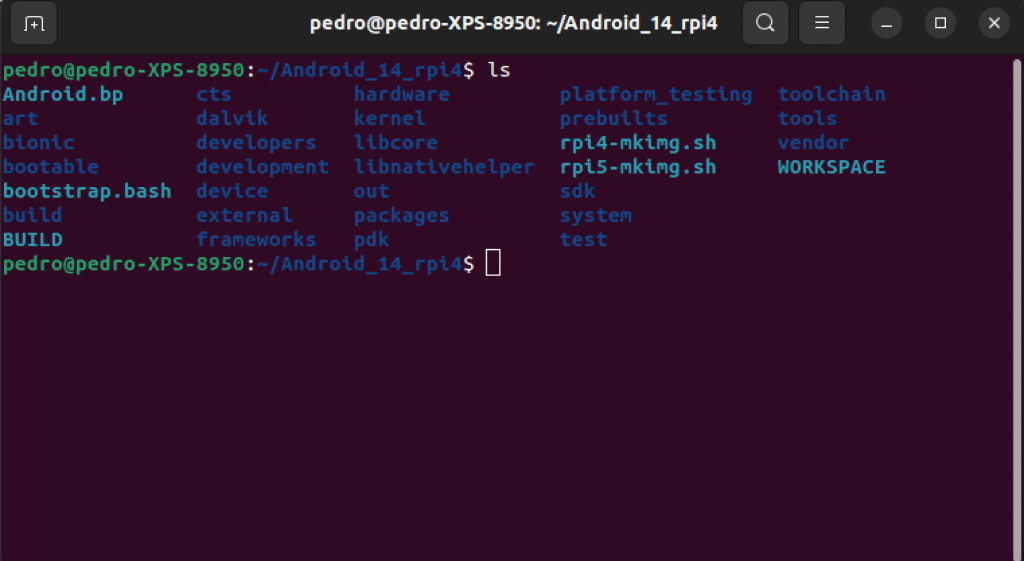Select the developers directory name
Viewport: 1024px width, 561px height.
coord(256,142)
